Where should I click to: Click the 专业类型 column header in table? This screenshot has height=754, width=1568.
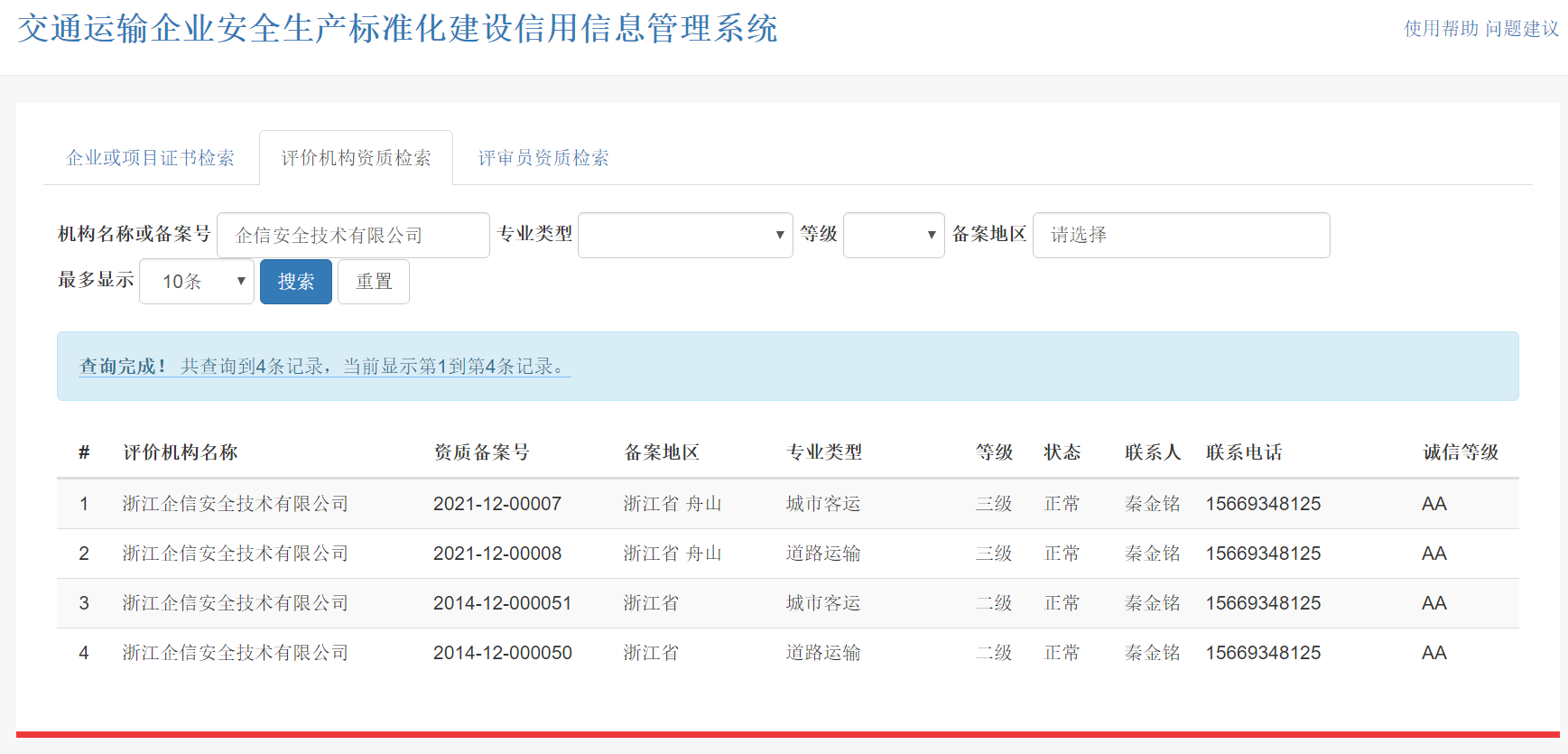[824, 452]
